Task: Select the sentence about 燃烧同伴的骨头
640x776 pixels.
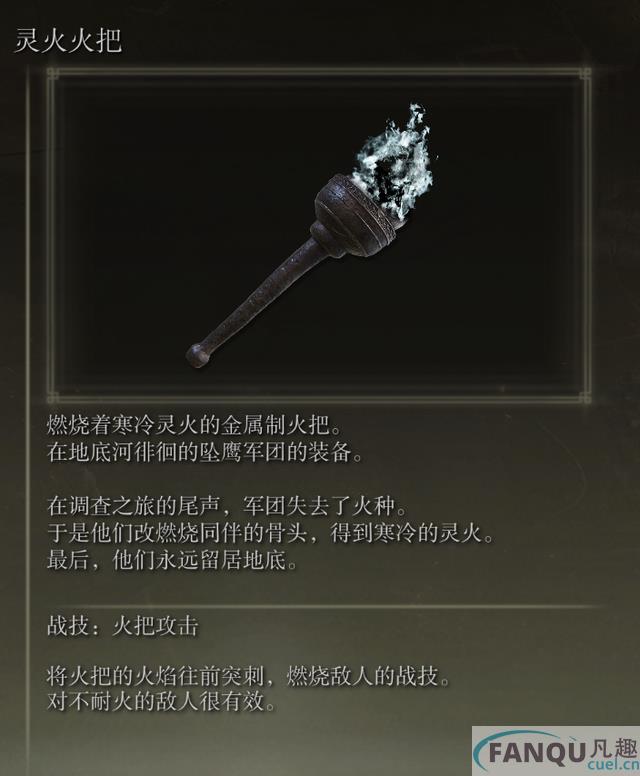Action: tap(271, 534)
